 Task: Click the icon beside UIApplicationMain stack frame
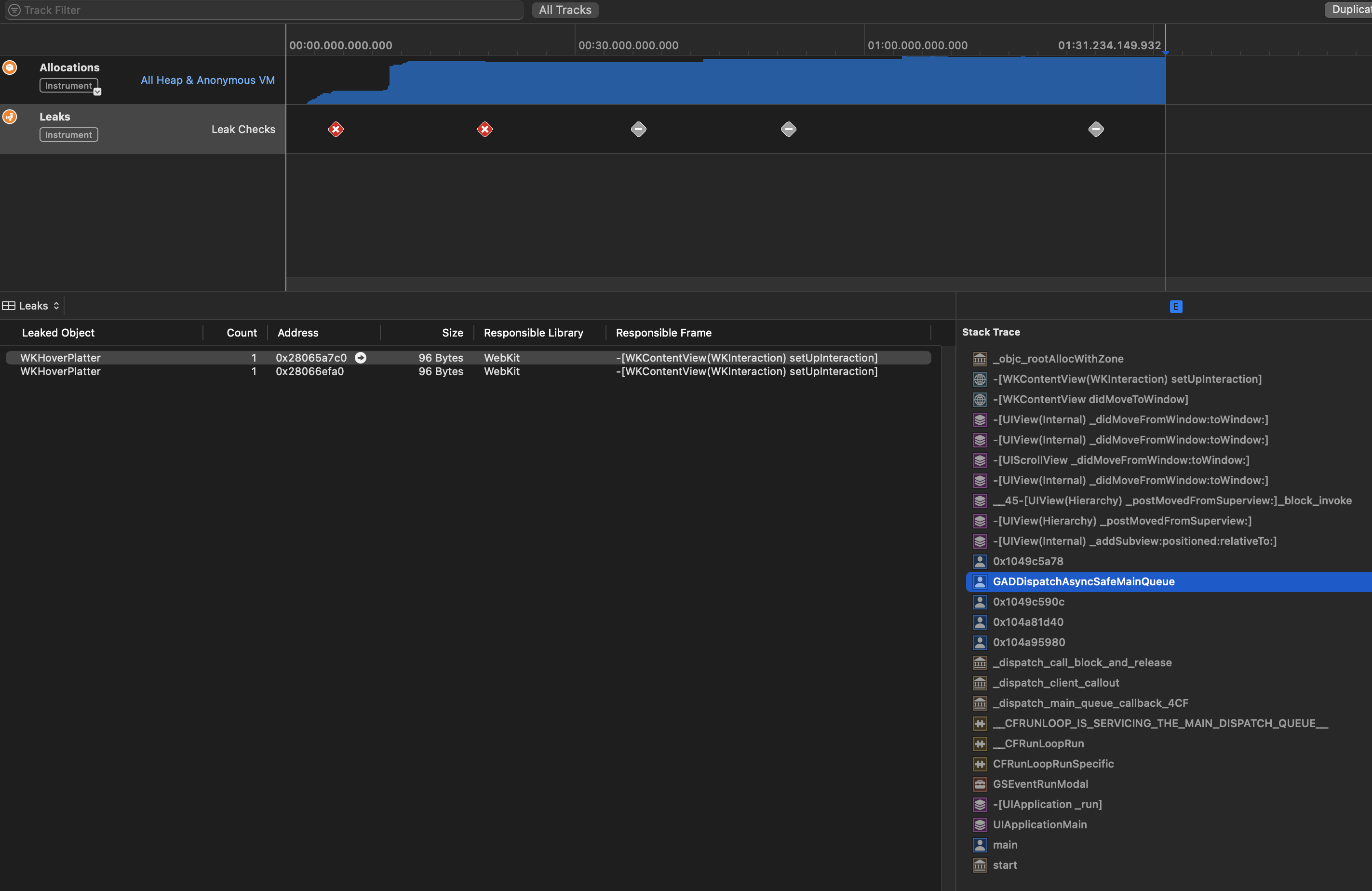pyautogui.click(x=980, y=824)
